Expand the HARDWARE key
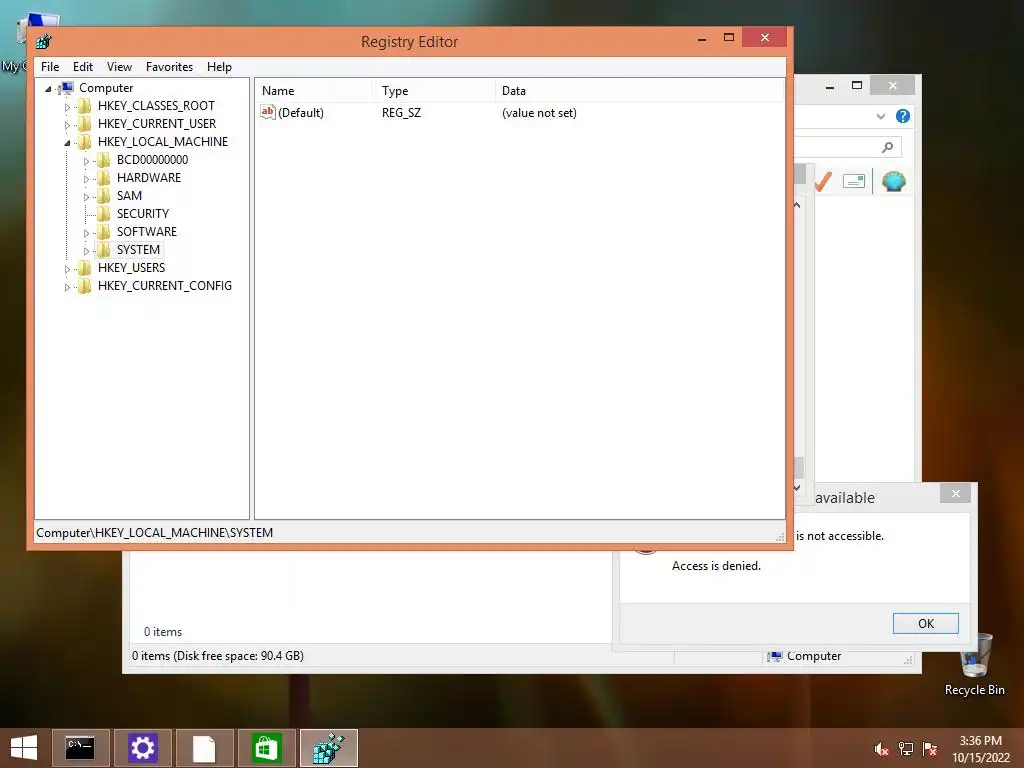 coord(86,178)
